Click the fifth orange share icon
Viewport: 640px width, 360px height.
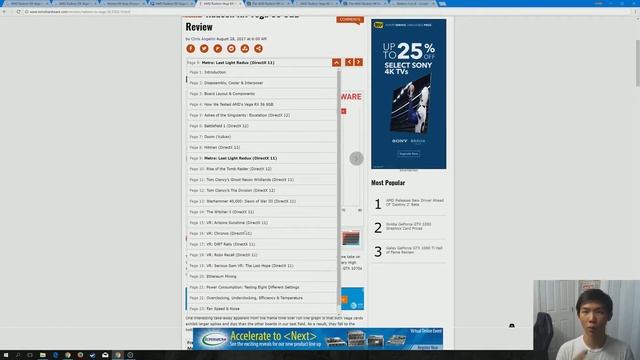[x=244, y=49]
